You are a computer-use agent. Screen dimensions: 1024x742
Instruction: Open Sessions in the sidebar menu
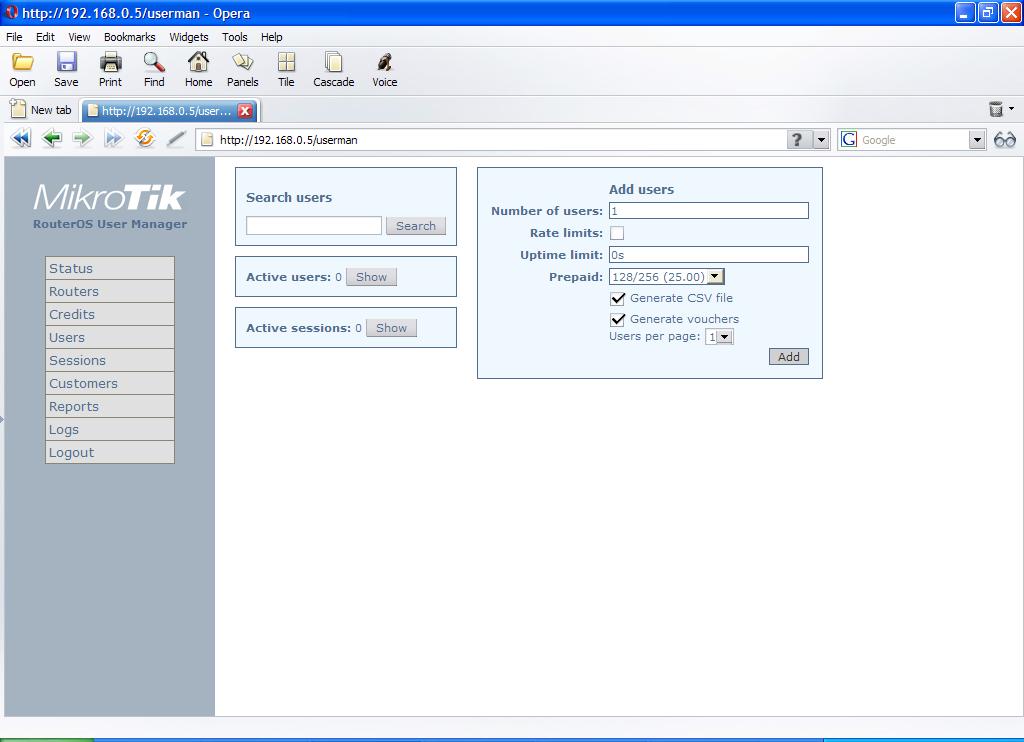point(110,361)
